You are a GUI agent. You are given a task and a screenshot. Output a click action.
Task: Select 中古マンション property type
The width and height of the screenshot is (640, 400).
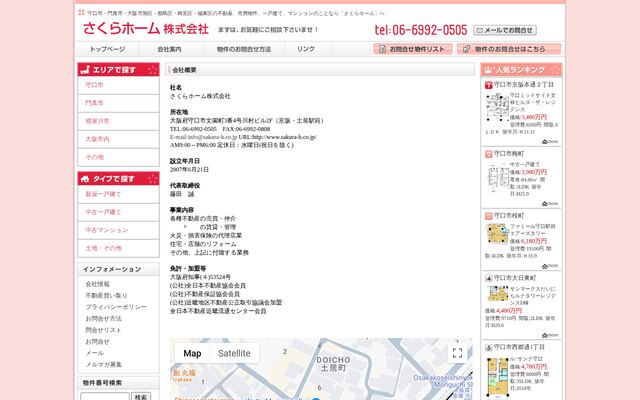click(118, 230)
